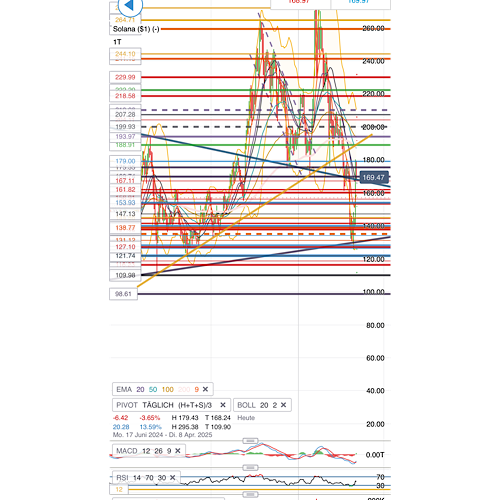This screenshot has width=500, height=500.
Task: Select the 127.10 price level label
Action: point(125,247)
